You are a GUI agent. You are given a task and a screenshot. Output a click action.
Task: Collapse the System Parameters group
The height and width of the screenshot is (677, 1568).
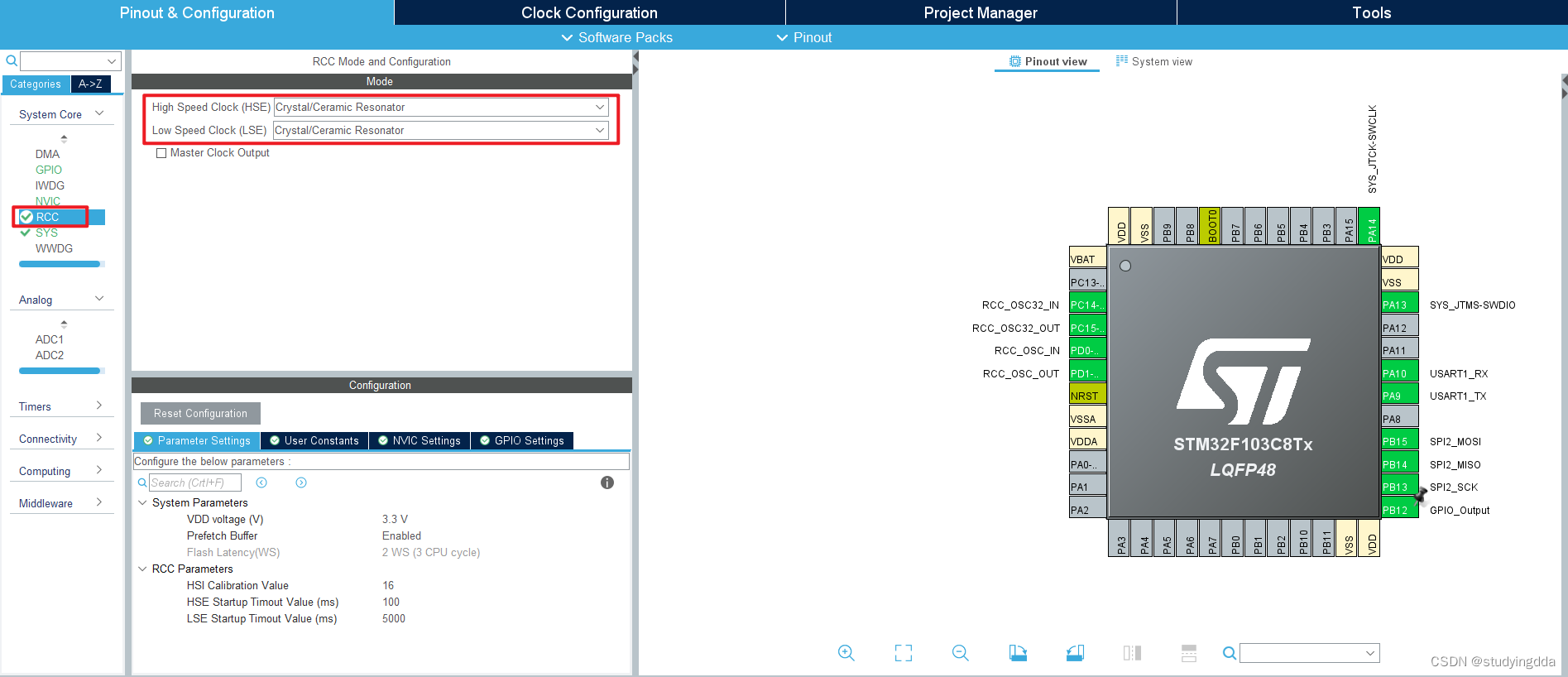click(x=142, y=502)
